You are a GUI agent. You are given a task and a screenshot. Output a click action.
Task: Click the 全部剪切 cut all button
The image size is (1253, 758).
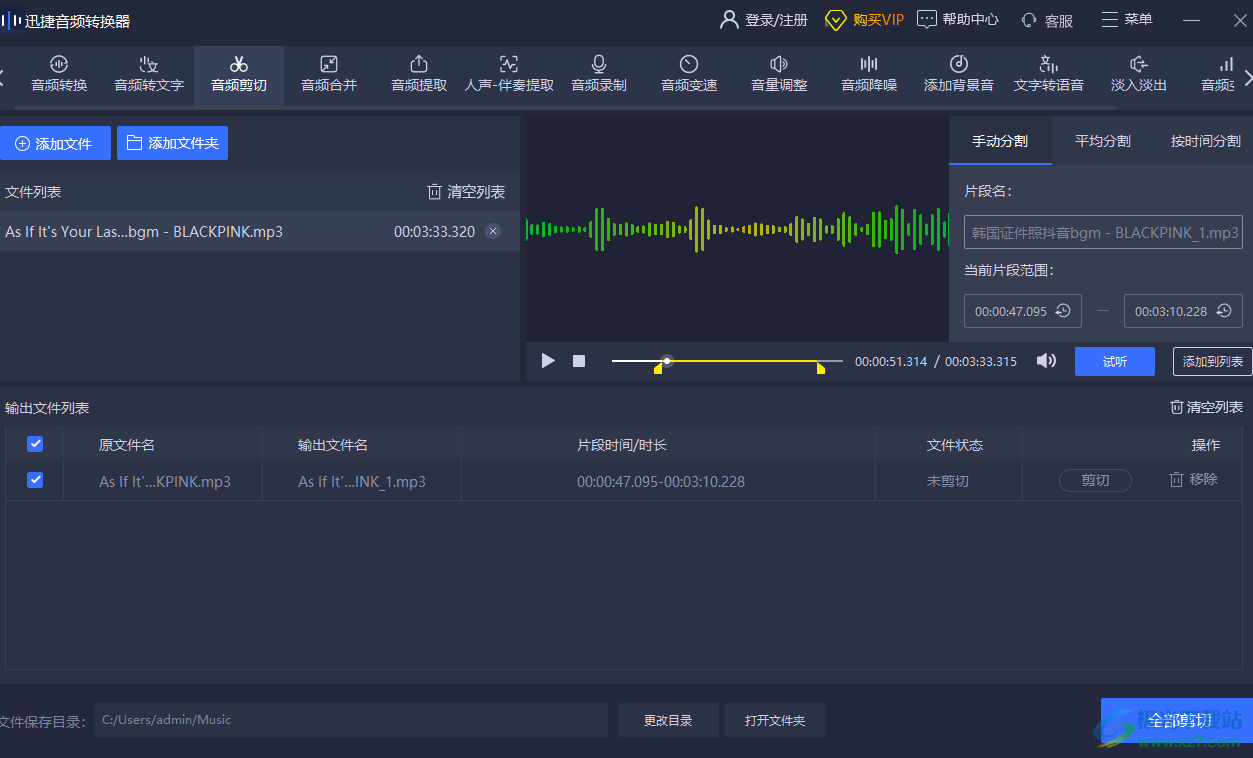(x=1178, y=720)
